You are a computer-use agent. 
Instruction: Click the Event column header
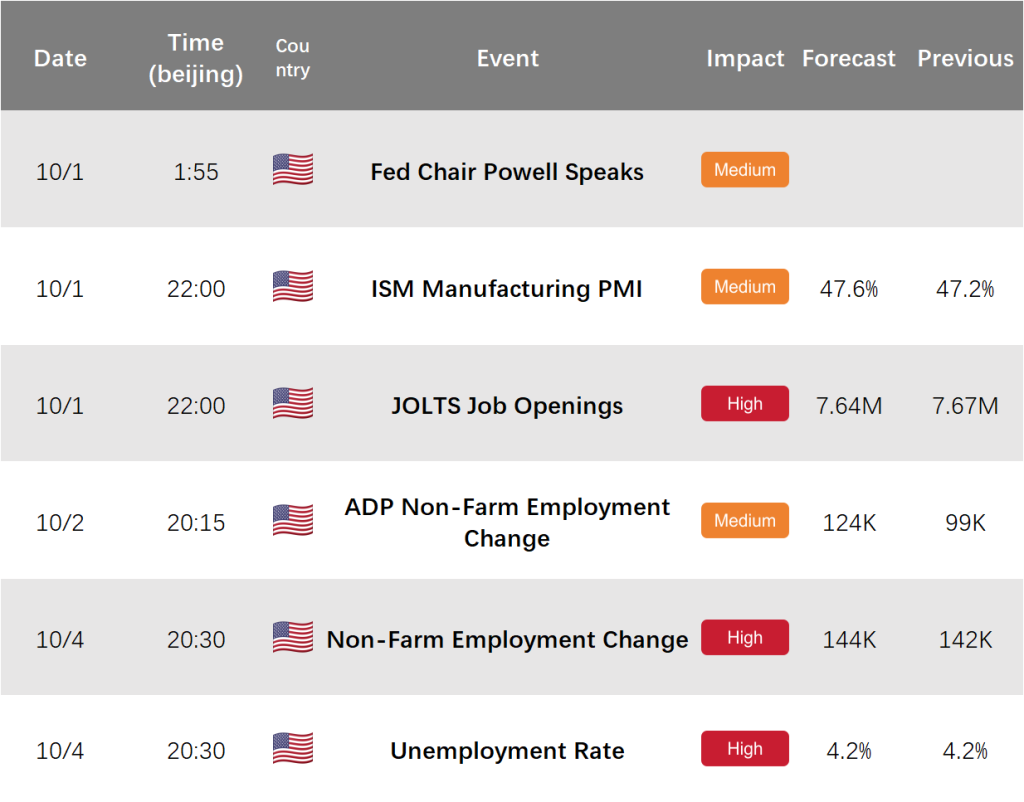pyautogui.click(x=507, y=58)
